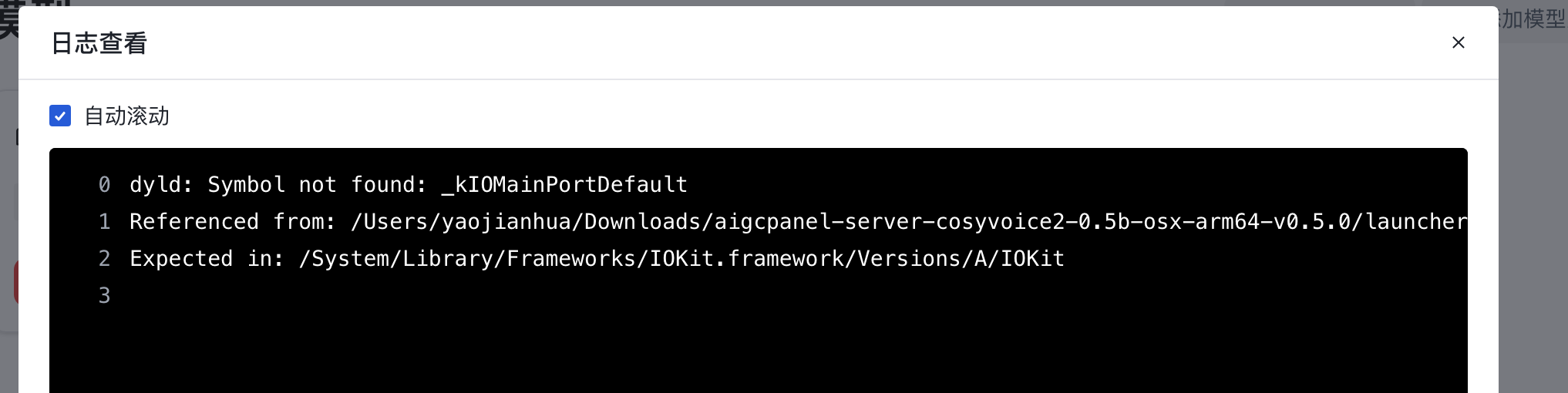The width and height of the screenshot is (1568, 393).
Task: Click the dyld: prefix on the first log line
Action: click(161, 185)
